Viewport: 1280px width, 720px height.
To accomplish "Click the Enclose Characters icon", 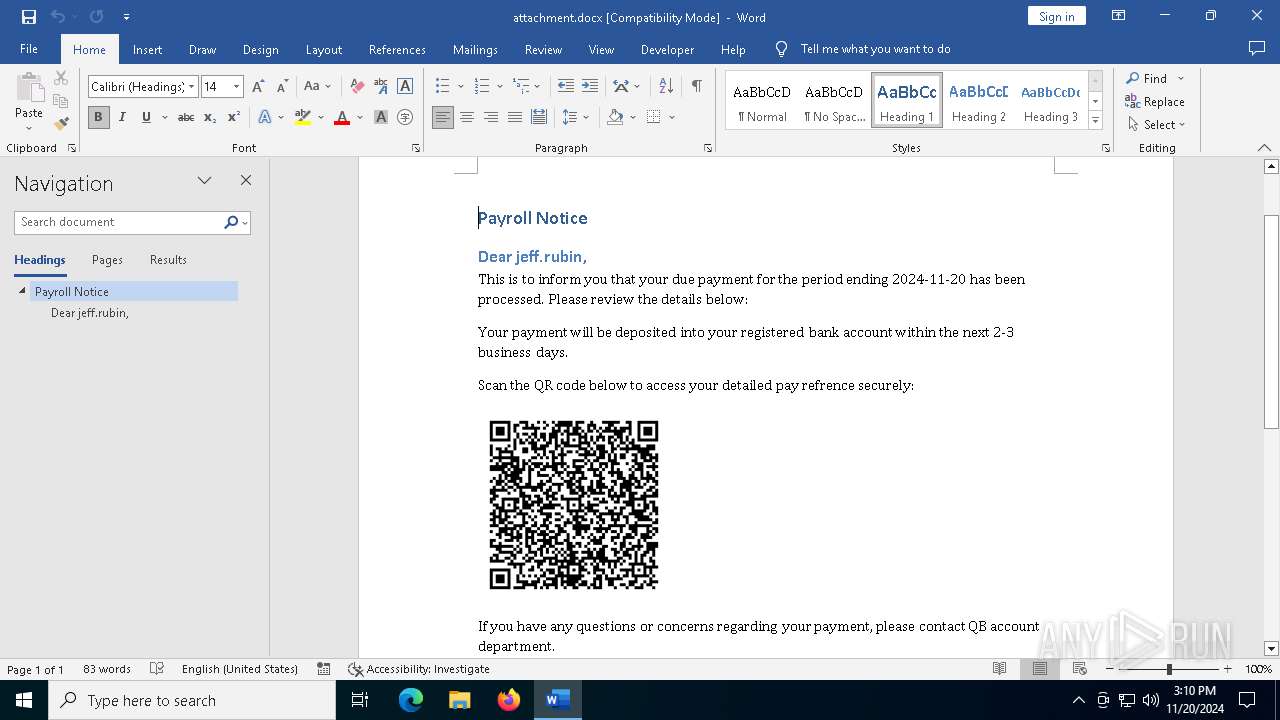I will (x=405, y=117).
